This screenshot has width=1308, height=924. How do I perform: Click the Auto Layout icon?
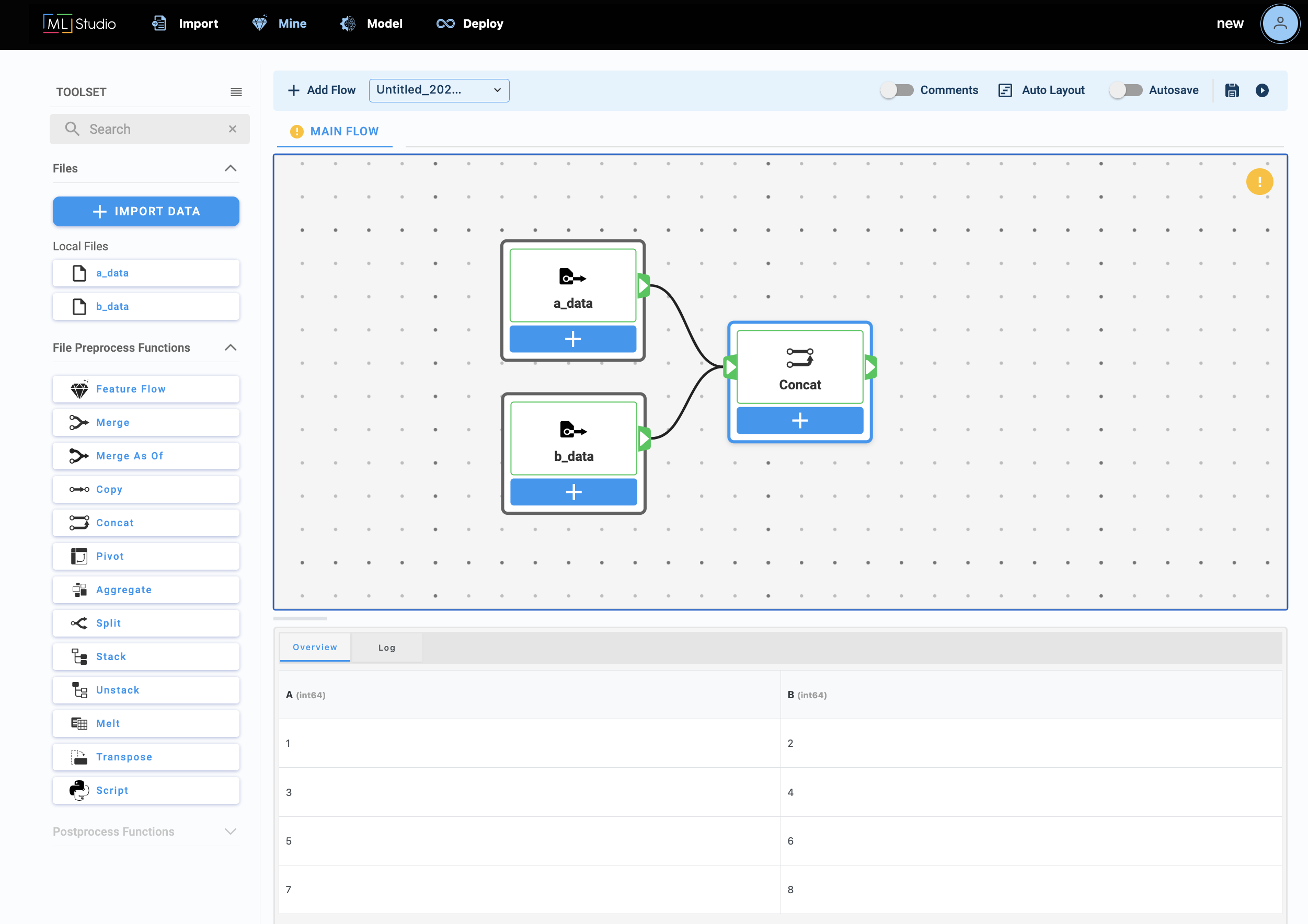[1005, 90]
